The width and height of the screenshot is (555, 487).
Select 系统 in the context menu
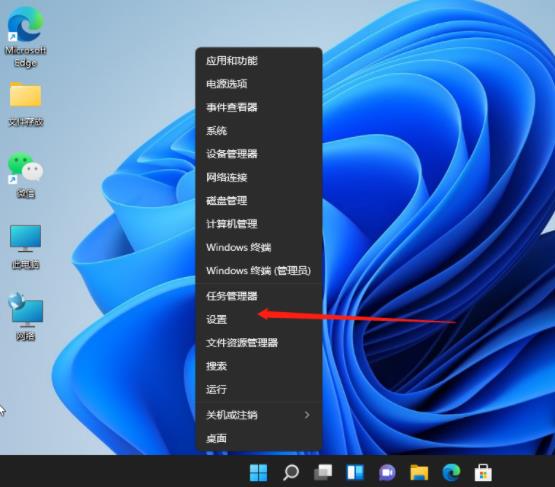[x=259, y=131]
